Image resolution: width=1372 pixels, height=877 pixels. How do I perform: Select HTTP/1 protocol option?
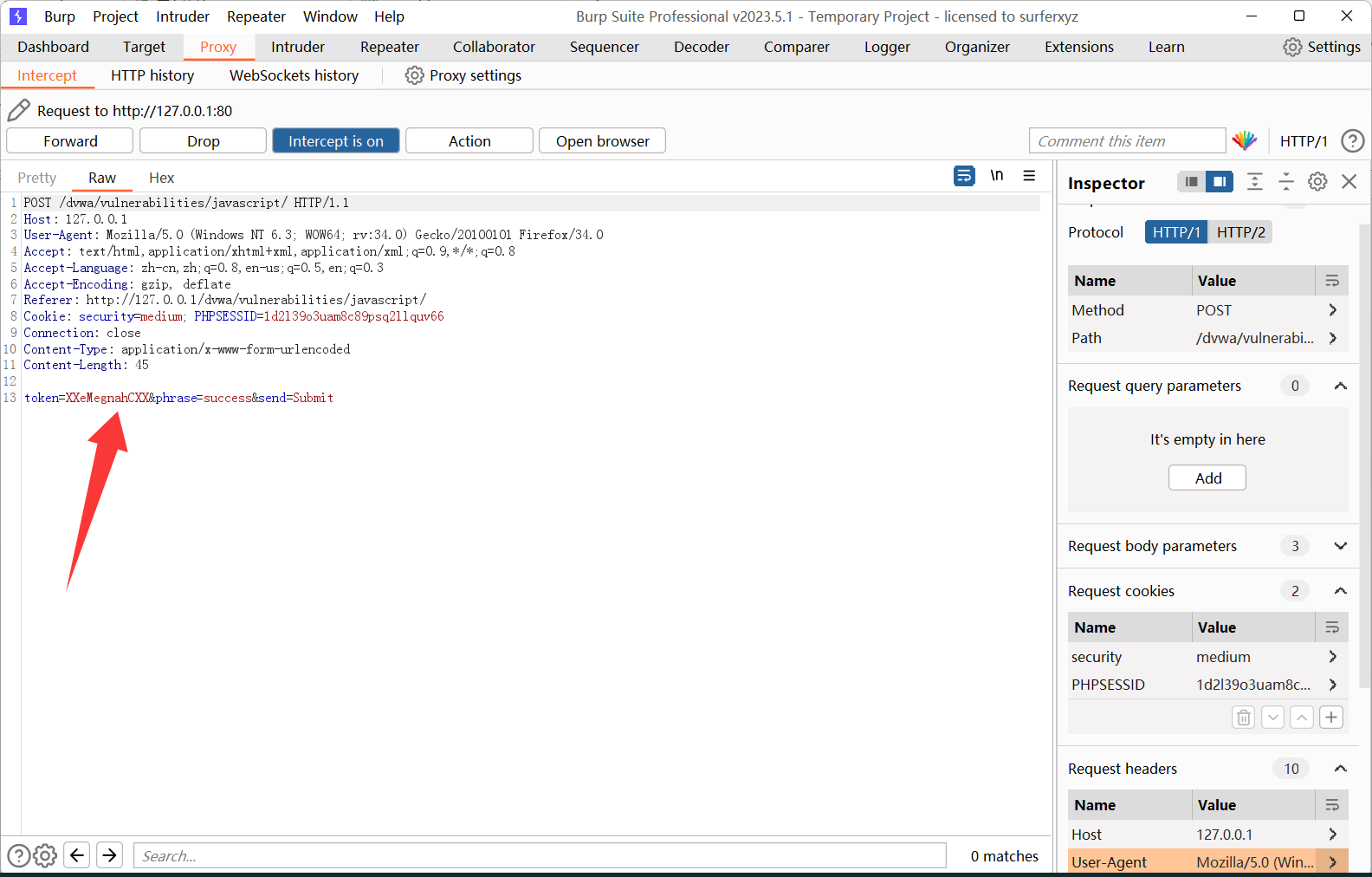[1176, 232]
